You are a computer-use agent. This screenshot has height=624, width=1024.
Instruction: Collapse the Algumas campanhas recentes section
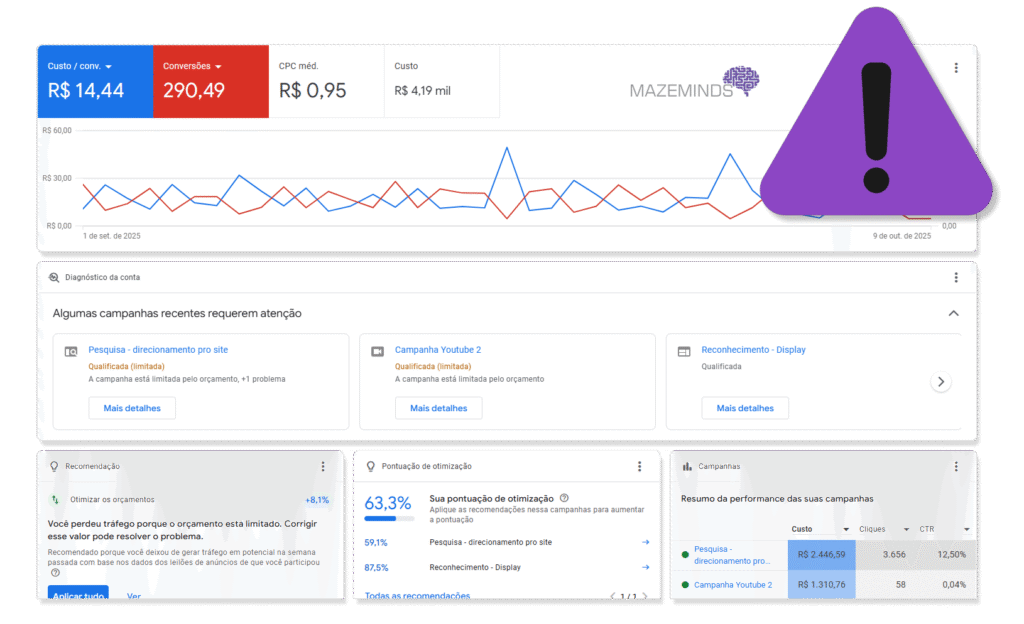[953, 313]
